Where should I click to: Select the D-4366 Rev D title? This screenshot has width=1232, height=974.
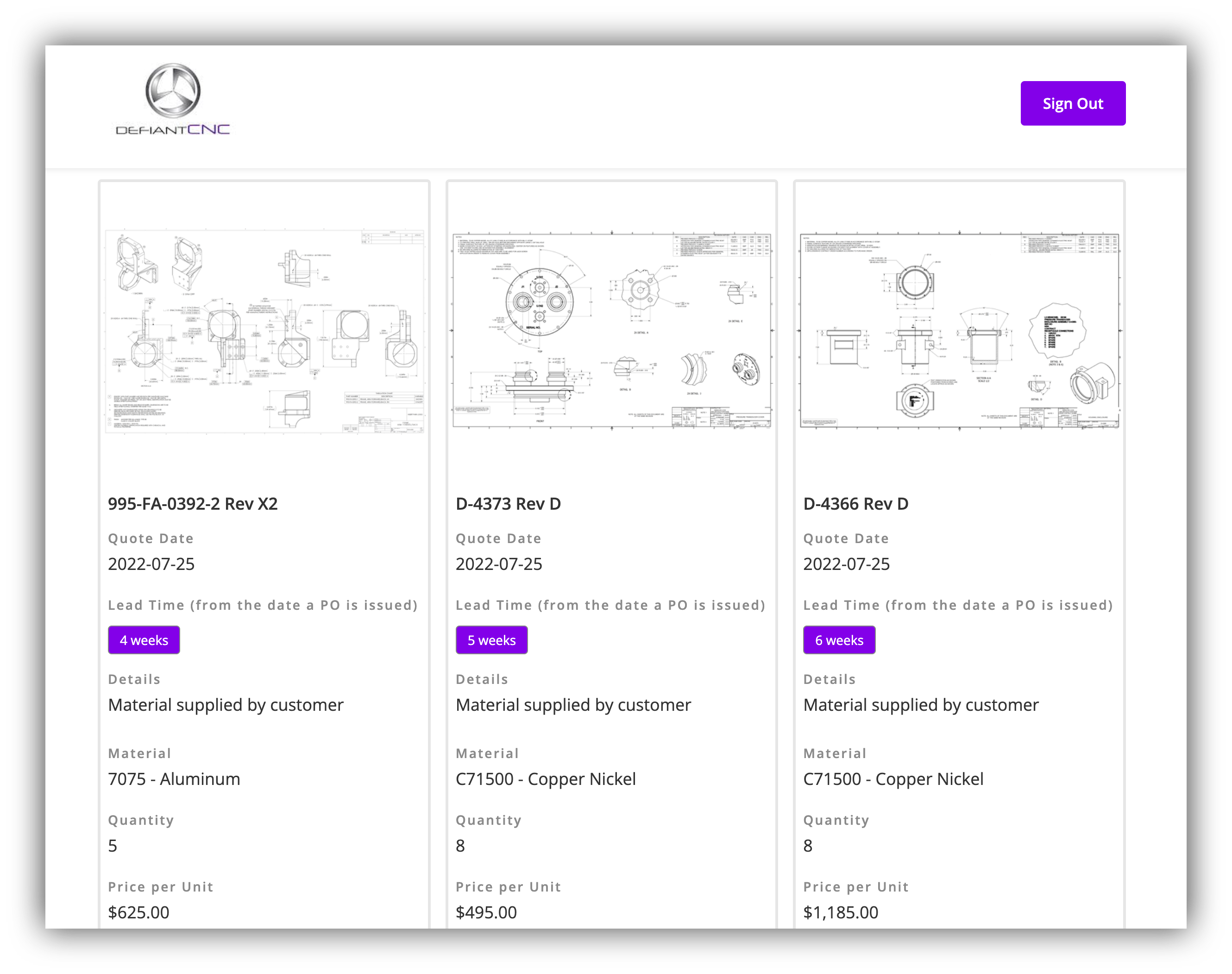855,504
